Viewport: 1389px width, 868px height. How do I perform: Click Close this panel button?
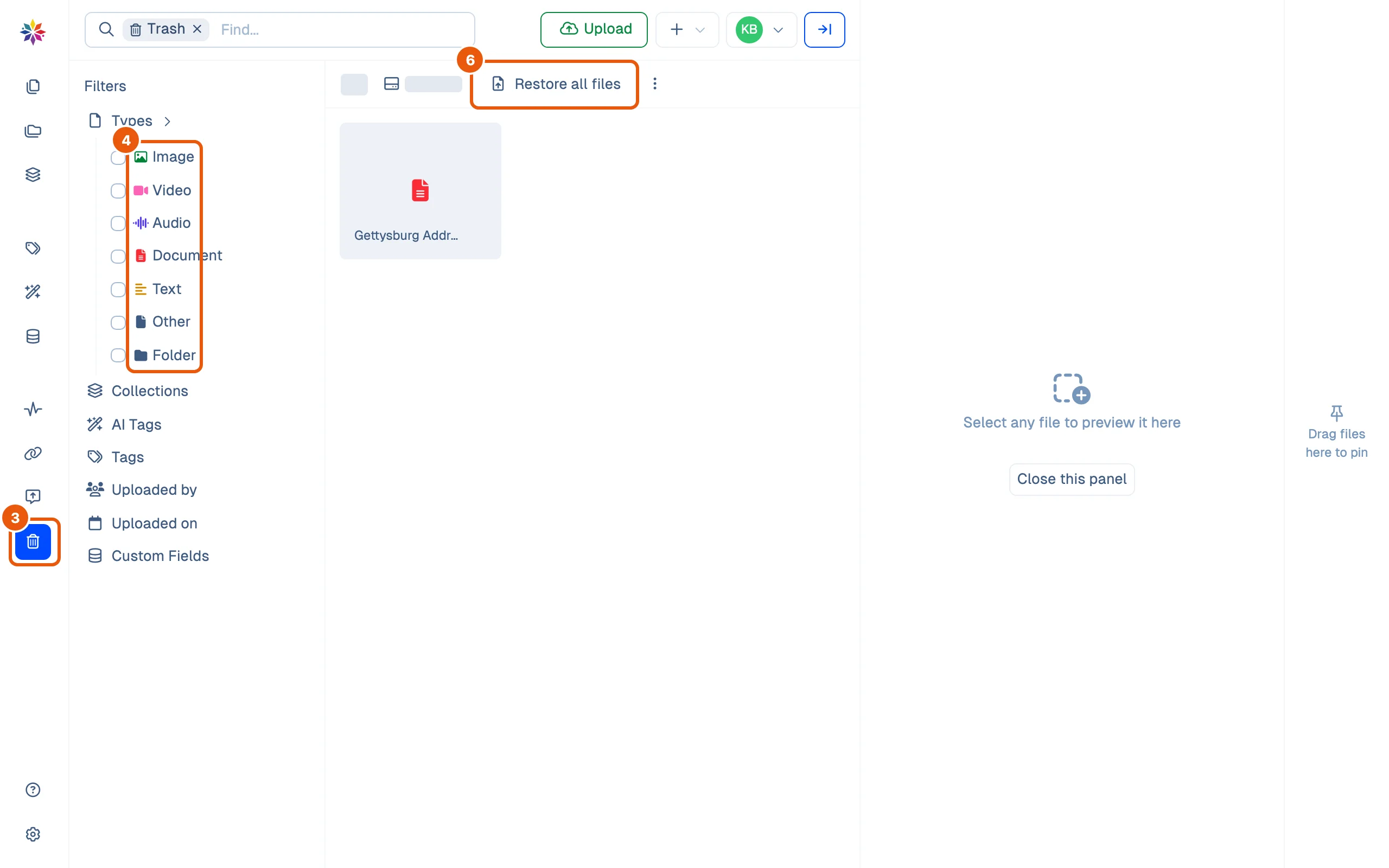[1071, 479]
